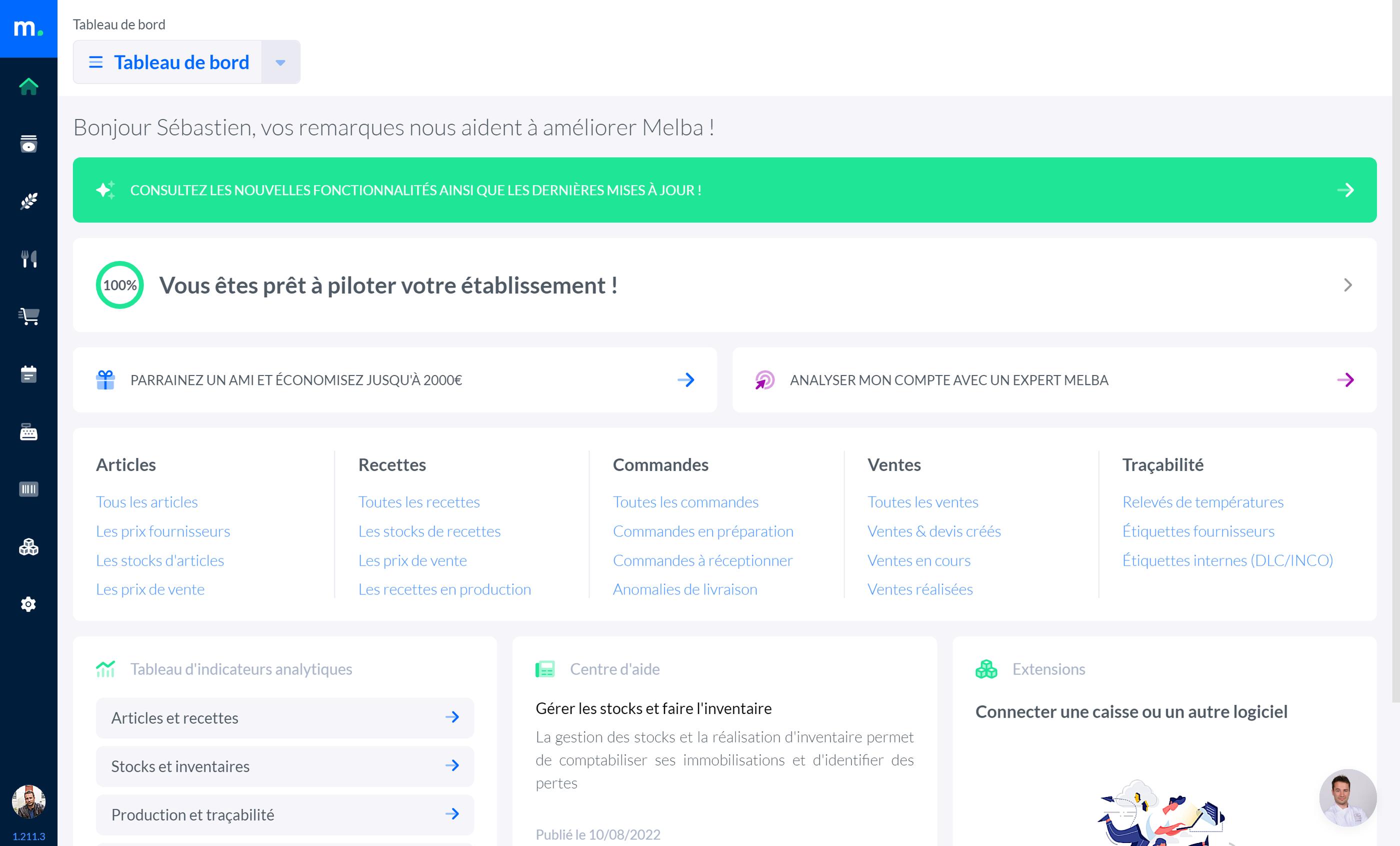Open the fork and knife recipes icon
This screenshot has width=1400, height=846.
click(x=28, y=259)
